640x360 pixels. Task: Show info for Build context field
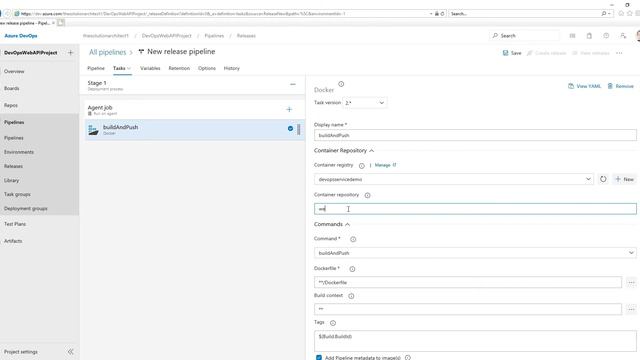click(x=351, y=296)
